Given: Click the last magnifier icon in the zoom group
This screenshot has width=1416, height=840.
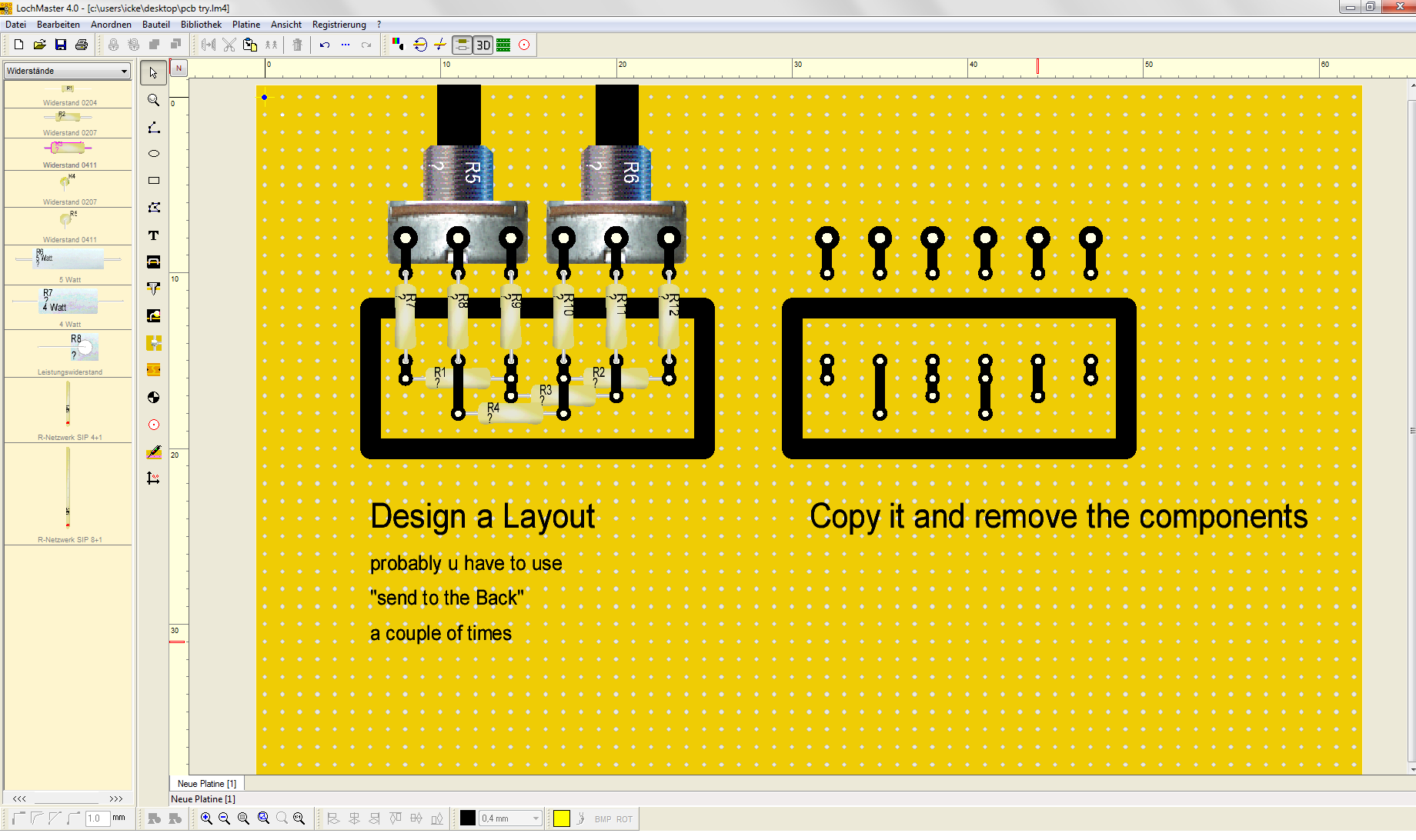Looking at the screenshot, I should point(299,818).
